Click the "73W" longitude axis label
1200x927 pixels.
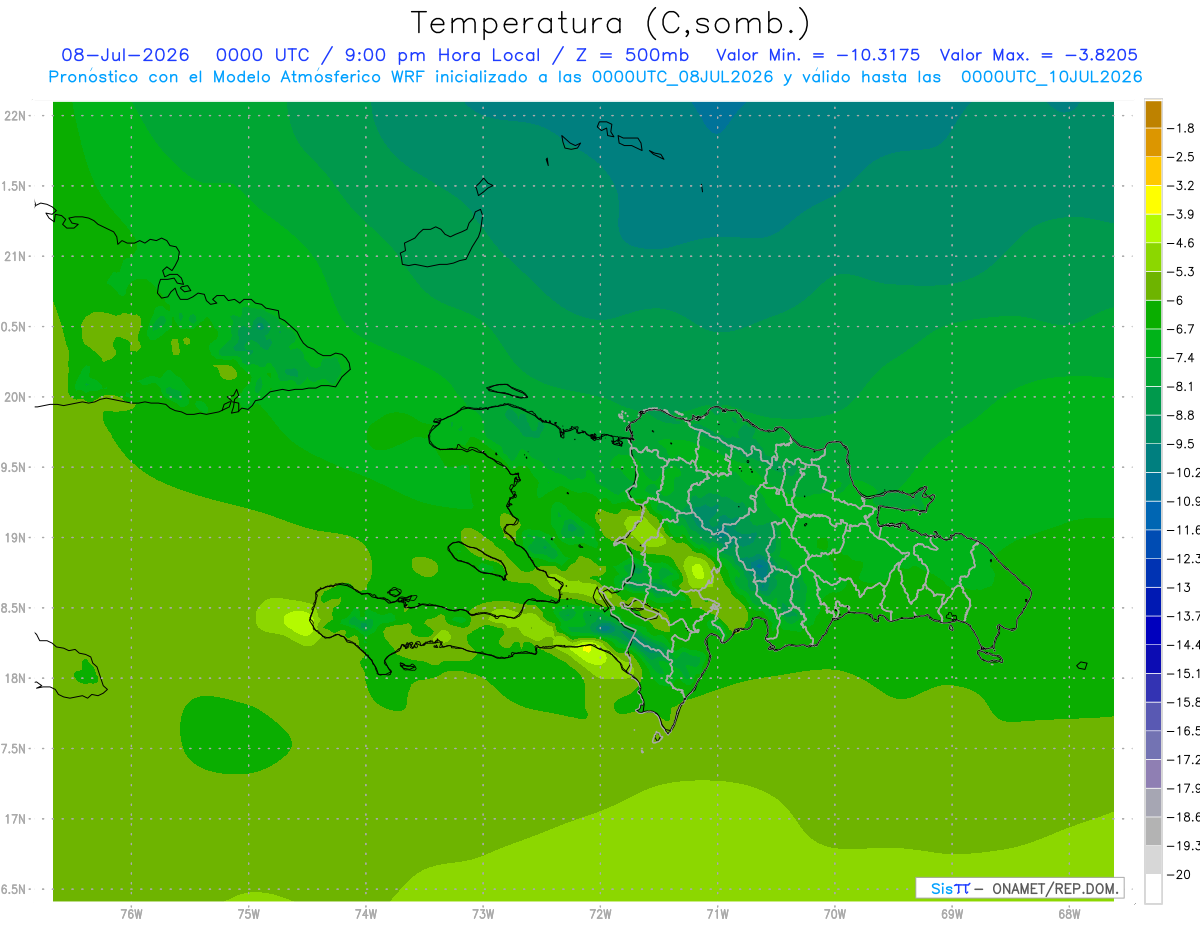(x=483, y=913)
